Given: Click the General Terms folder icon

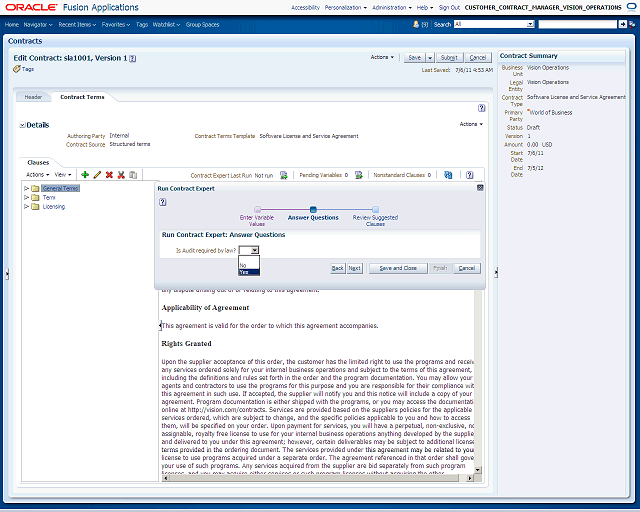Looking at the screenshot, I should (x=35, y=188).
